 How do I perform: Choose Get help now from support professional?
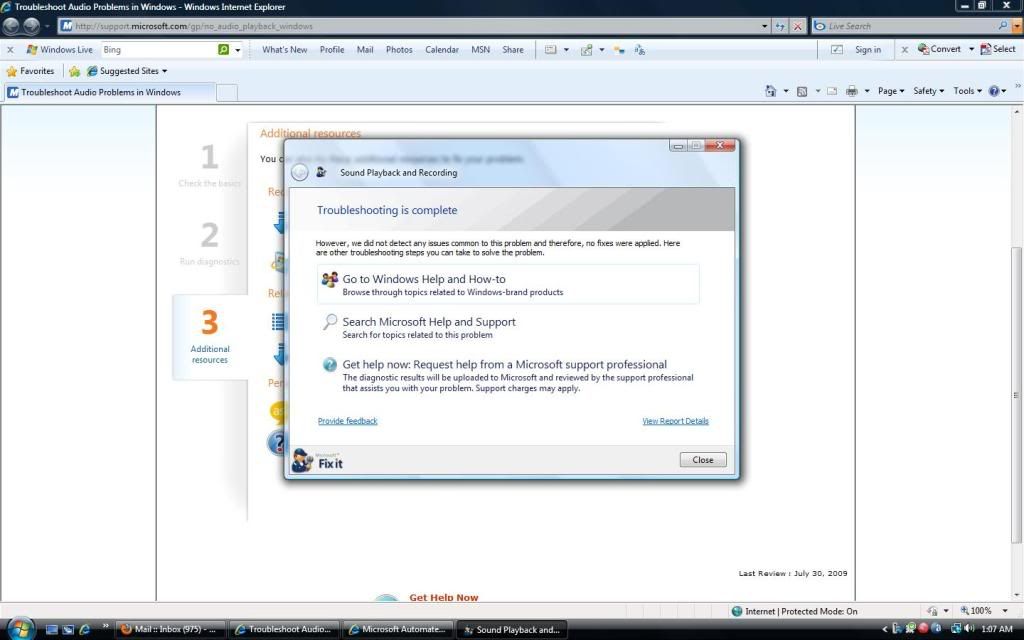[x=508, y=376]
